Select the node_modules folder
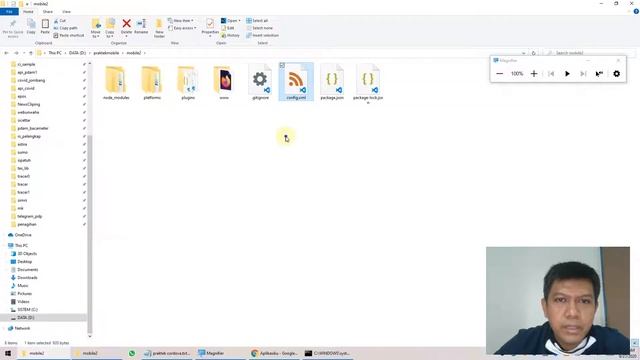Image resolution: width=640 pixels, height=360 pixels. coord(116,82)
